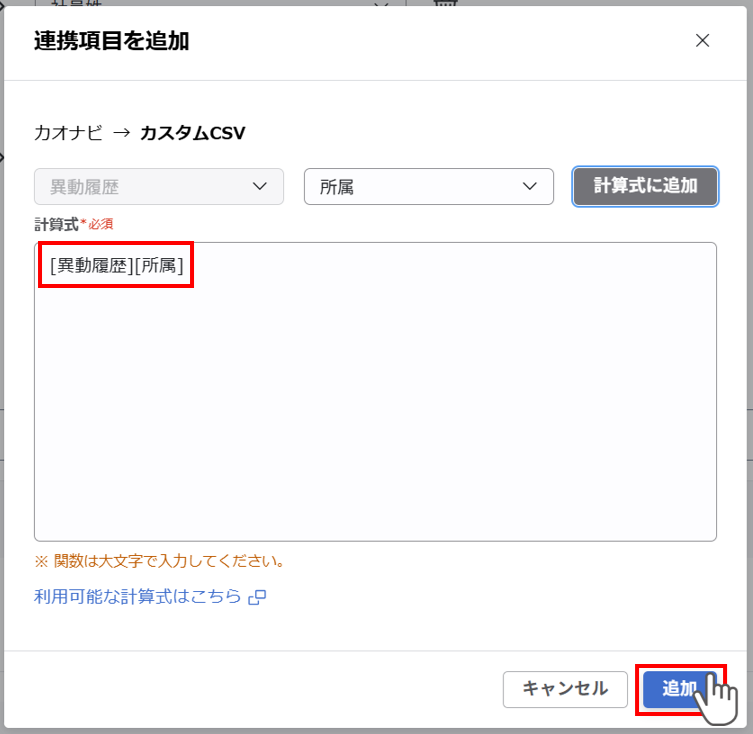The image size is (753, 734).
Task: Click inside the 計算式 text area
Action: (376, 391)
